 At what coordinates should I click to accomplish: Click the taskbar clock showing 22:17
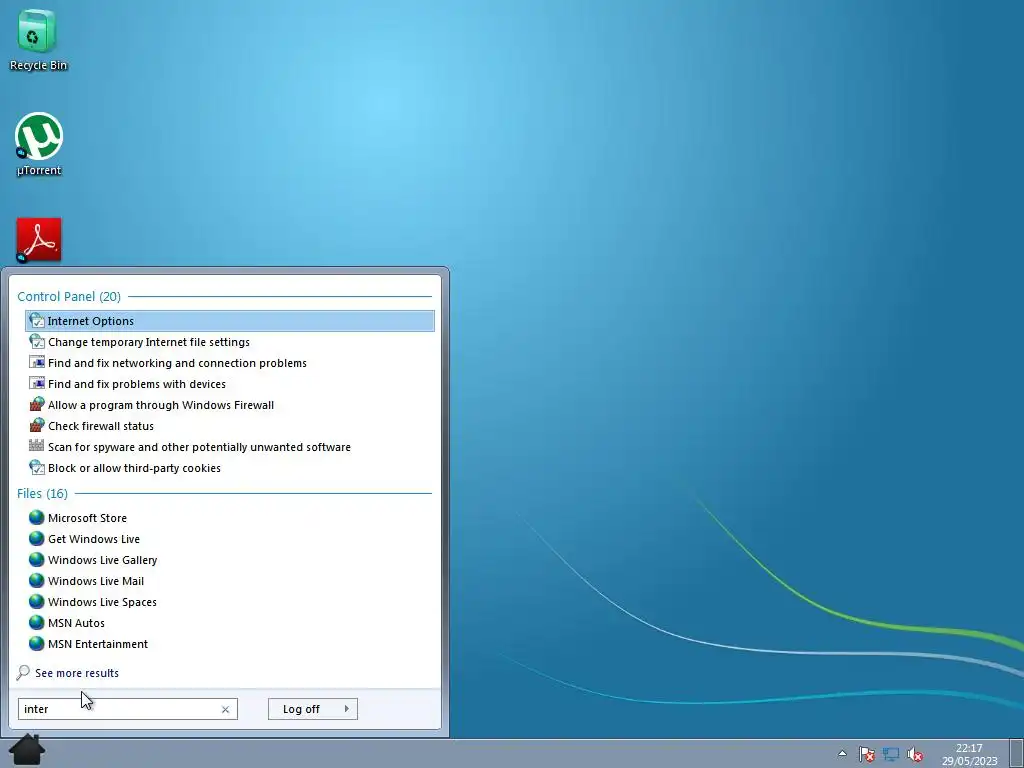[969, 754]
